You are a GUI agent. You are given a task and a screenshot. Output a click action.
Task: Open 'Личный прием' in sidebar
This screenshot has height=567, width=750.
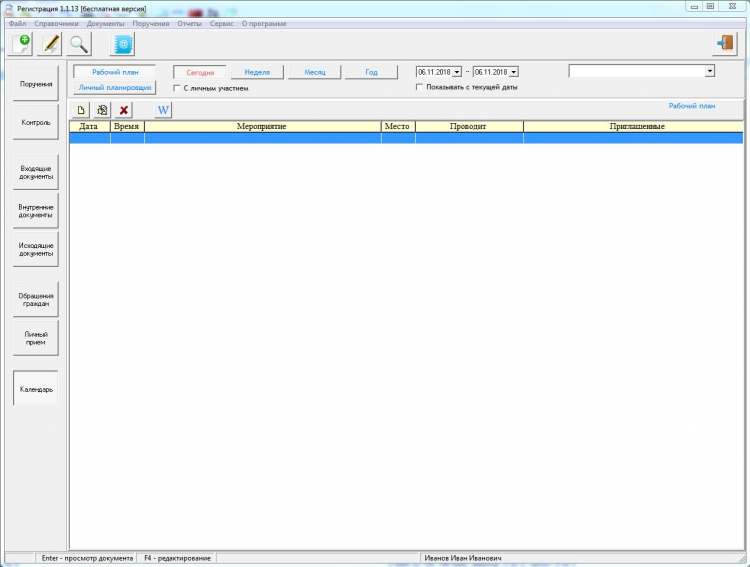click(x=36, y=338)
